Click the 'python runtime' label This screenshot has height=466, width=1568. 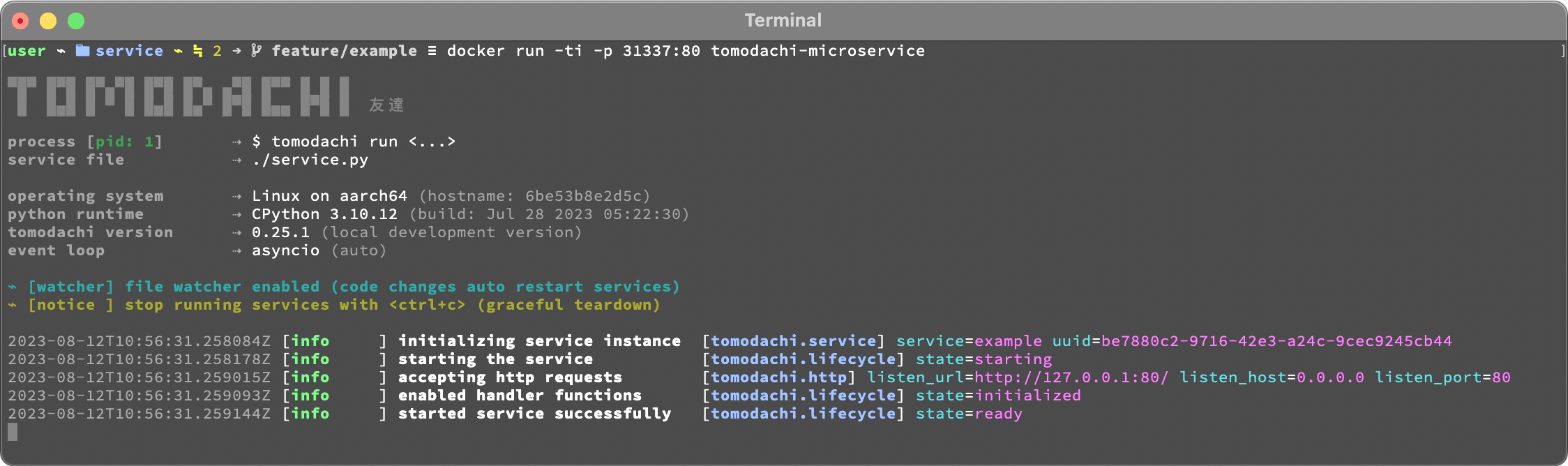click(x=75, y=214)
